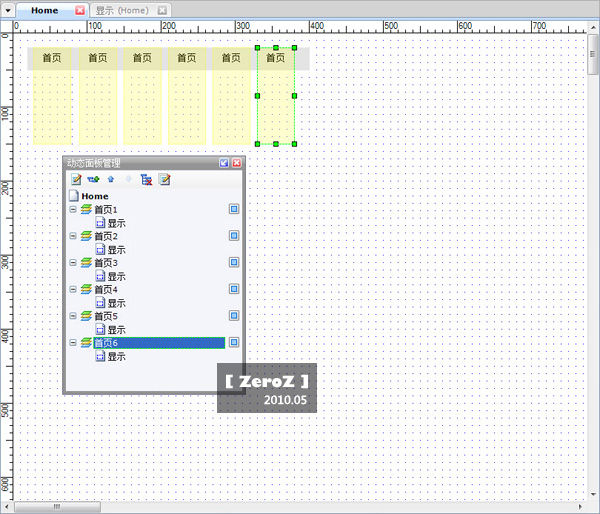Toggle the blue view square for 首页6
This screenshot has width=600, height=514.
point(234,342)
